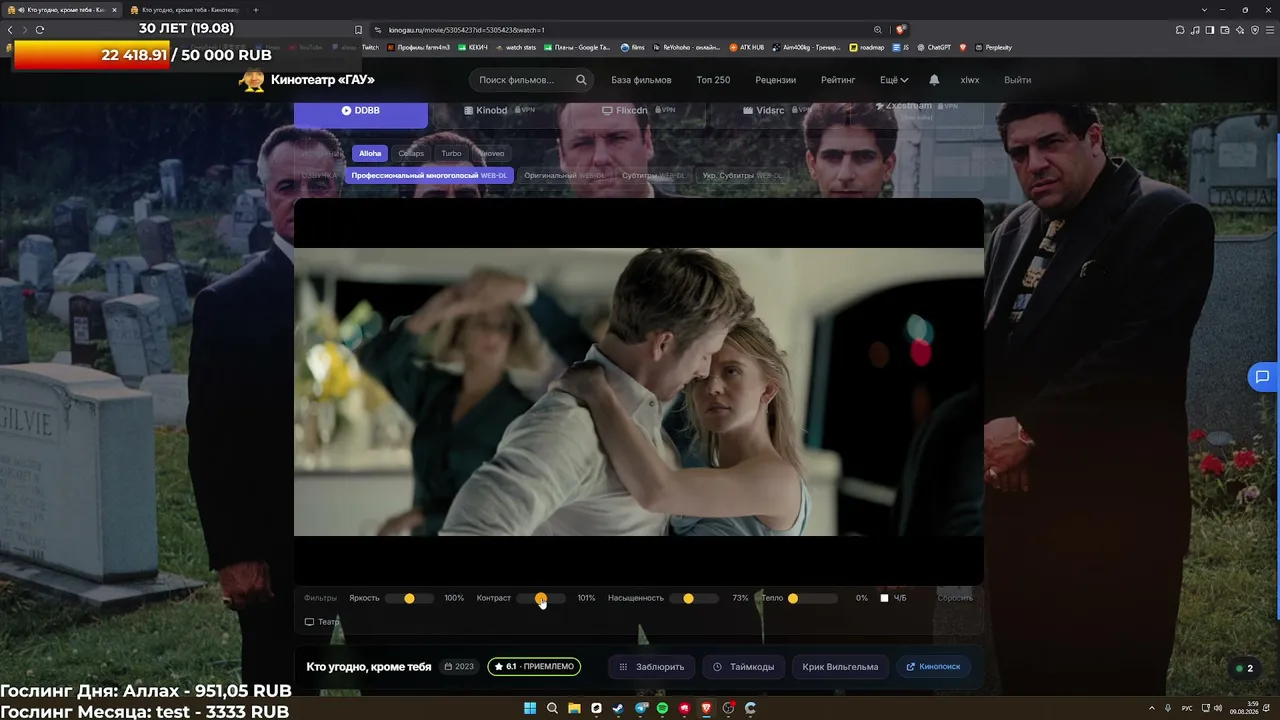Choose Профессиональный многоголосый voiceover
Image resolution: width=1280 pixels, height=720 pixels.
tap(429, 175)
